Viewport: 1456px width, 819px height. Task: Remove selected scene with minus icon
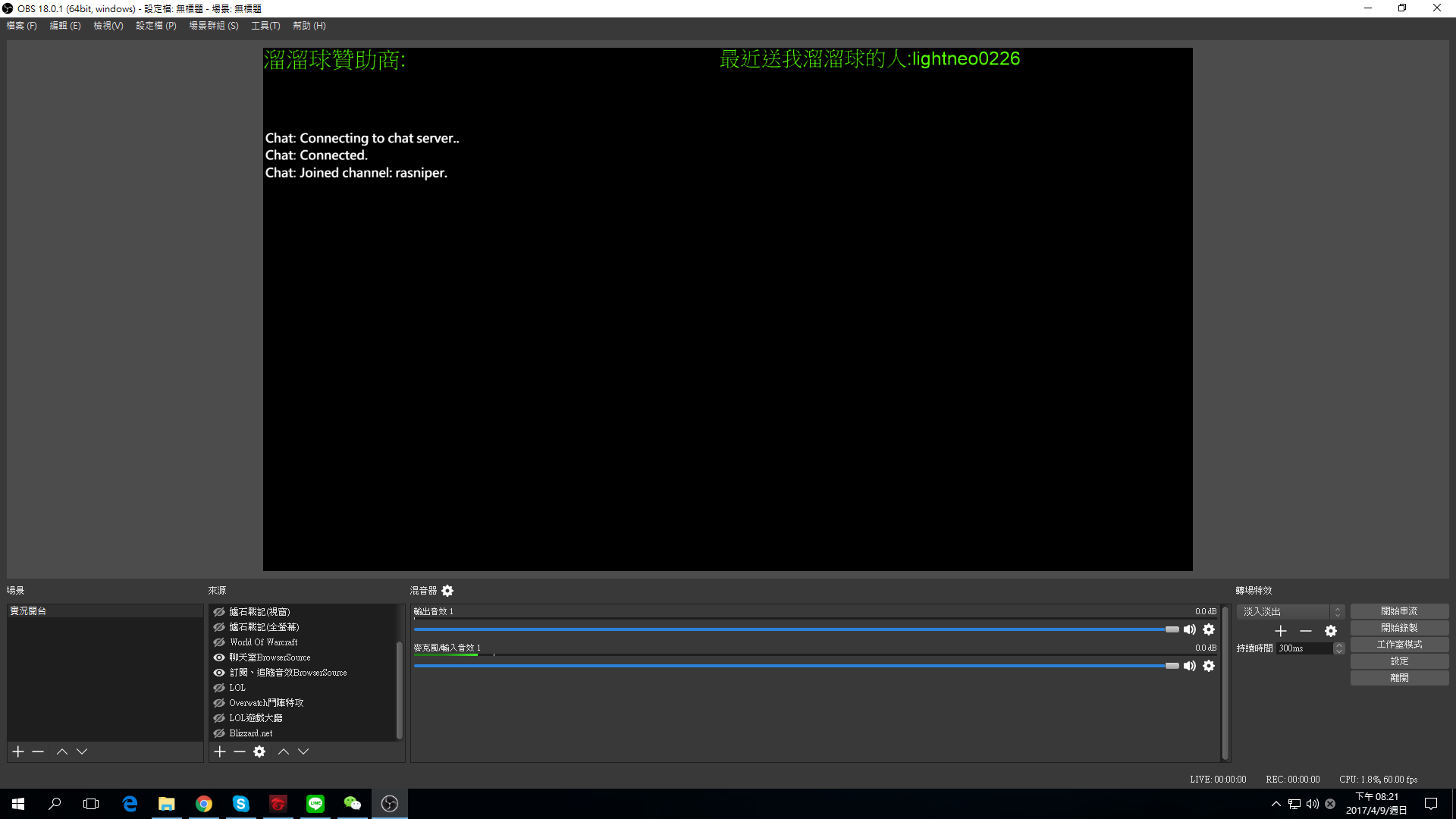[38, 752]
